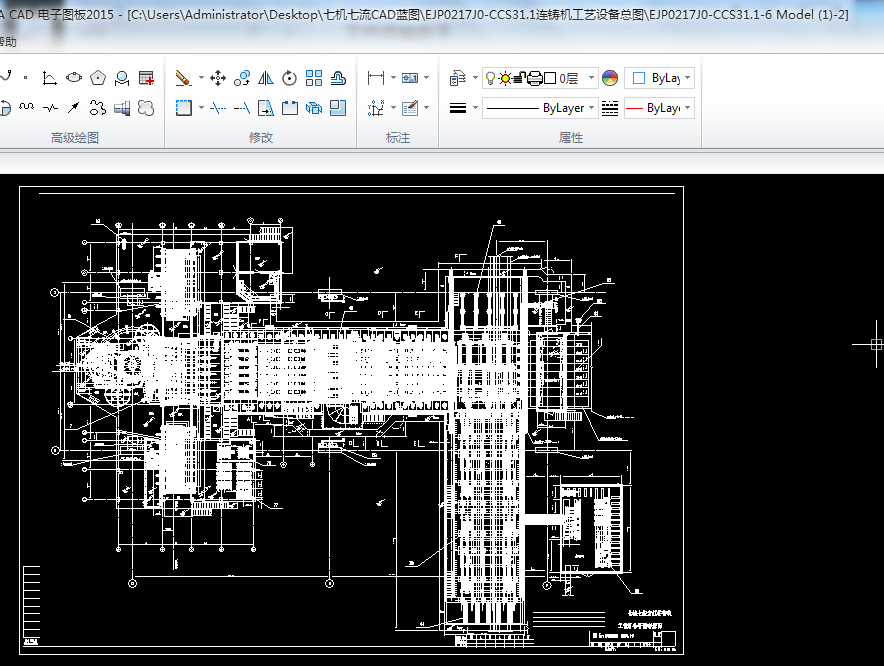
Task: Click the polygon drawing tool
Action: [x=98, y=78]
